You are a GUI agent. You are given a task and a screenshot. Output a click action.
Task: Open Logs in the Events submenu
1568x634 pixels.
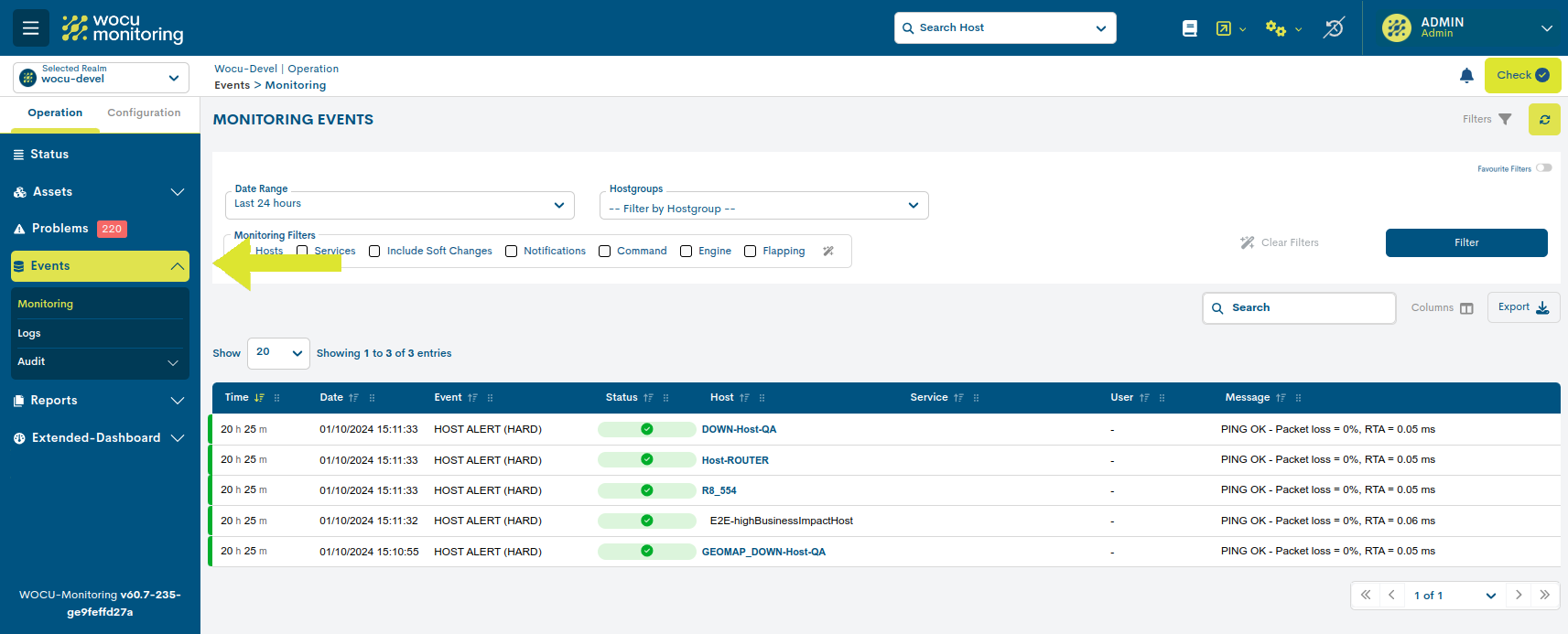tap(29, 334)
